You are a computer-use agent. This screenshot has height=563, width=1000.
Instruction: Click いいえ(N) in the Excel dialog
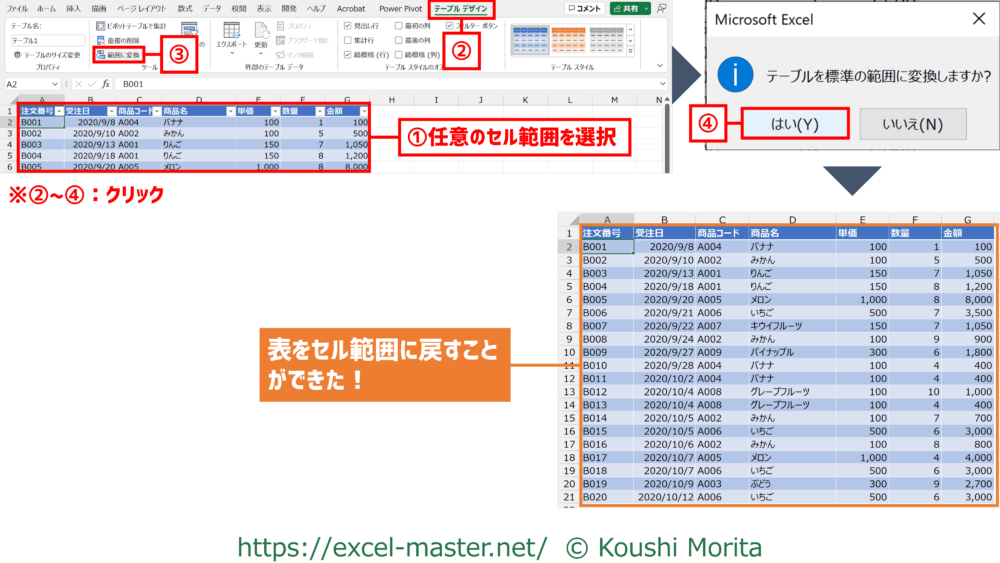[912, 123]
